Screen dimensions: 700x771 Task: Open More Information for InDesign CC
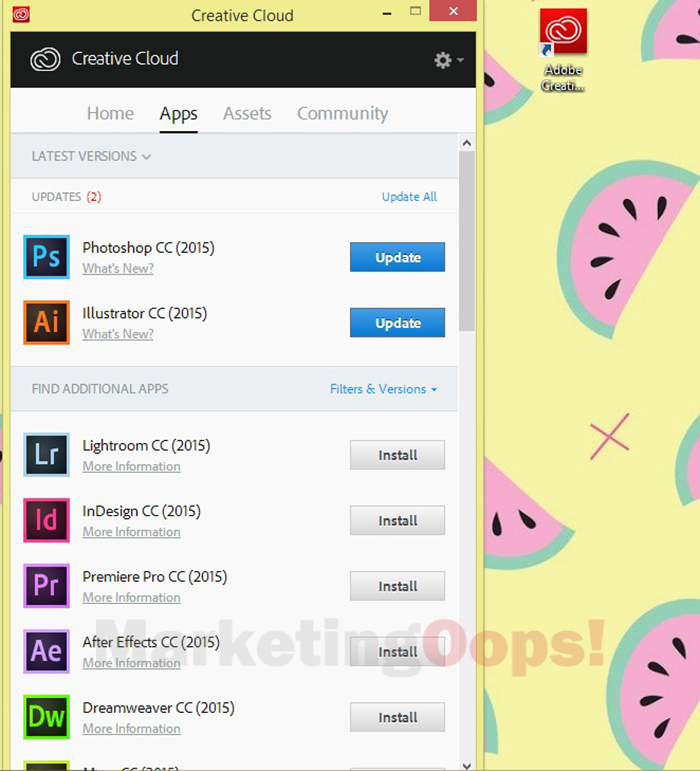coord(131,532)
